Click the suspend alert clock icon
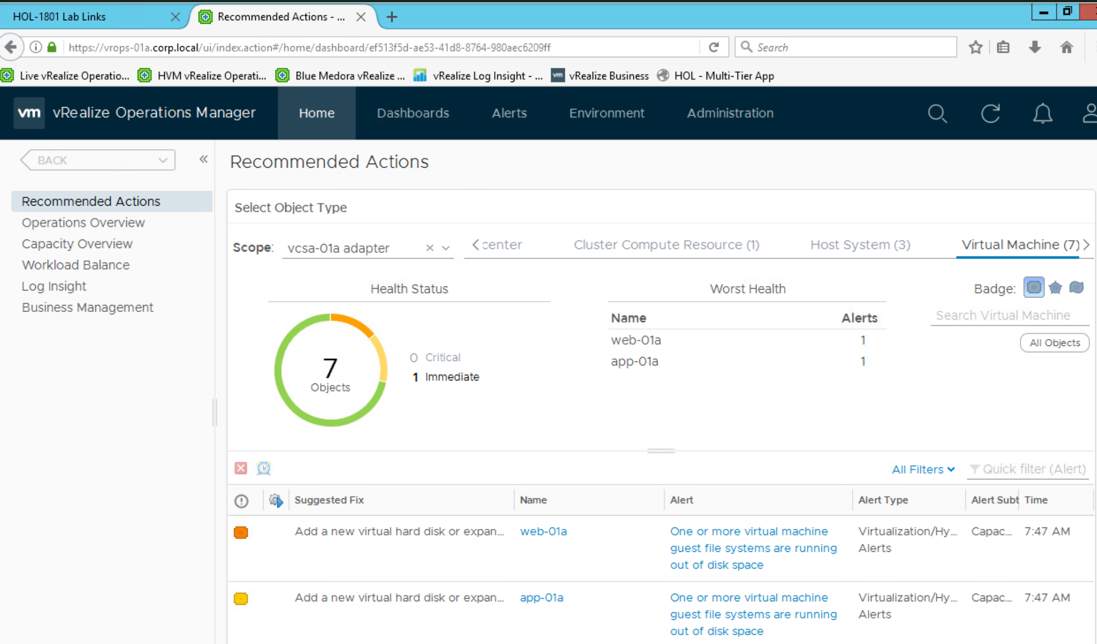Image resolution: width=1097 pixels, height=644 pixels. [x=264, y=468]
